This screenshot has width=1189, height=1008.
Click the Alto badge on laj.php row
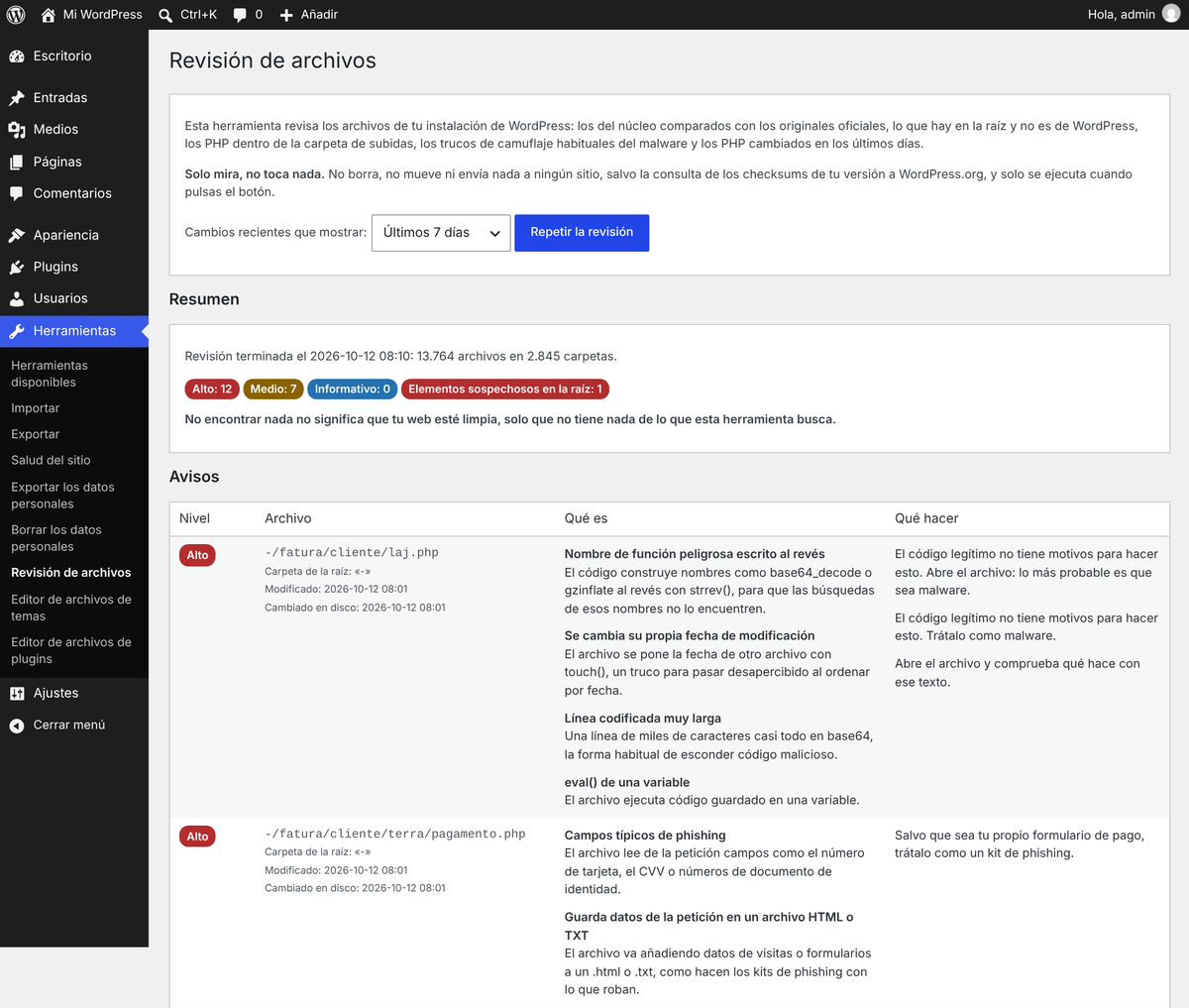coord(198,555)
